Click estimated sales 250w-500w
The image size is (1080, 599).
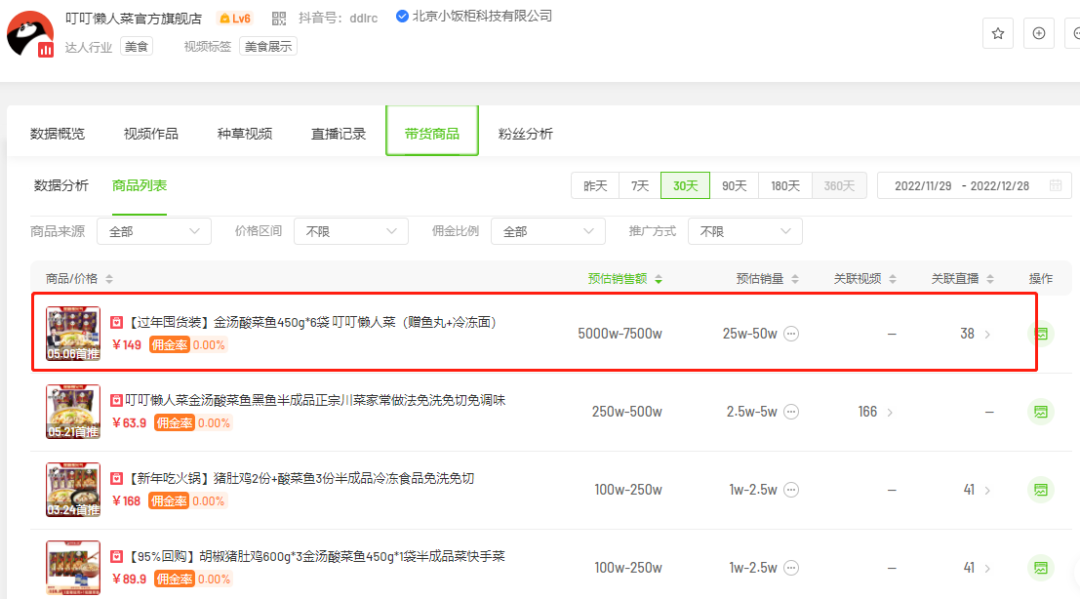(627, 412)
